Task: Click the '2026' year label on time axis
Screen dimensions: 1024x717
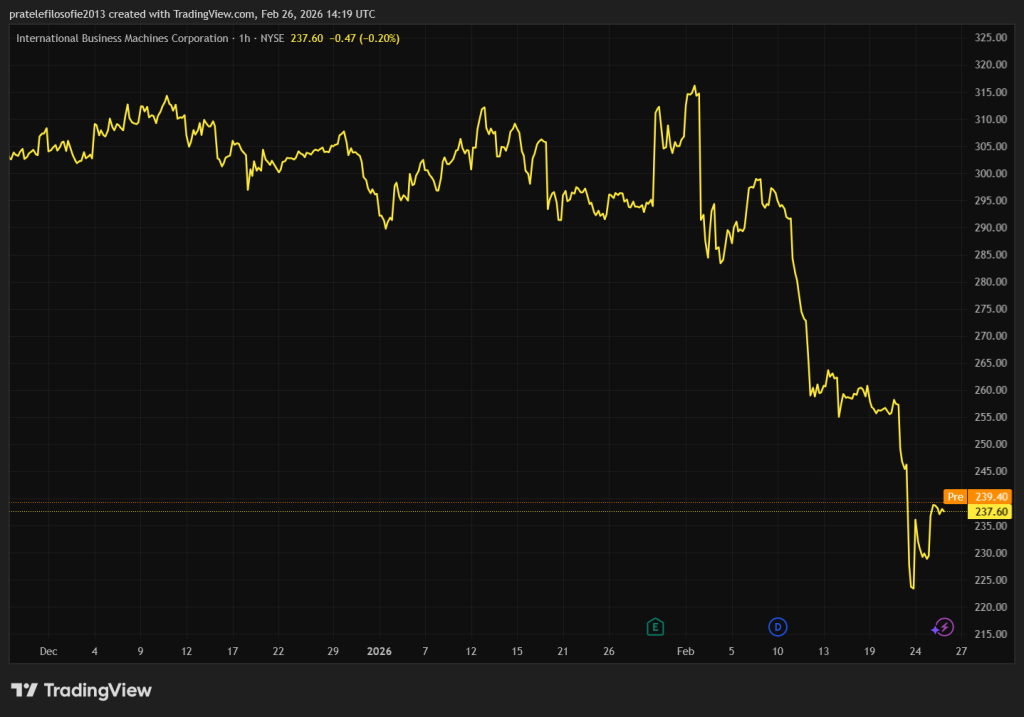Action: 379,651
